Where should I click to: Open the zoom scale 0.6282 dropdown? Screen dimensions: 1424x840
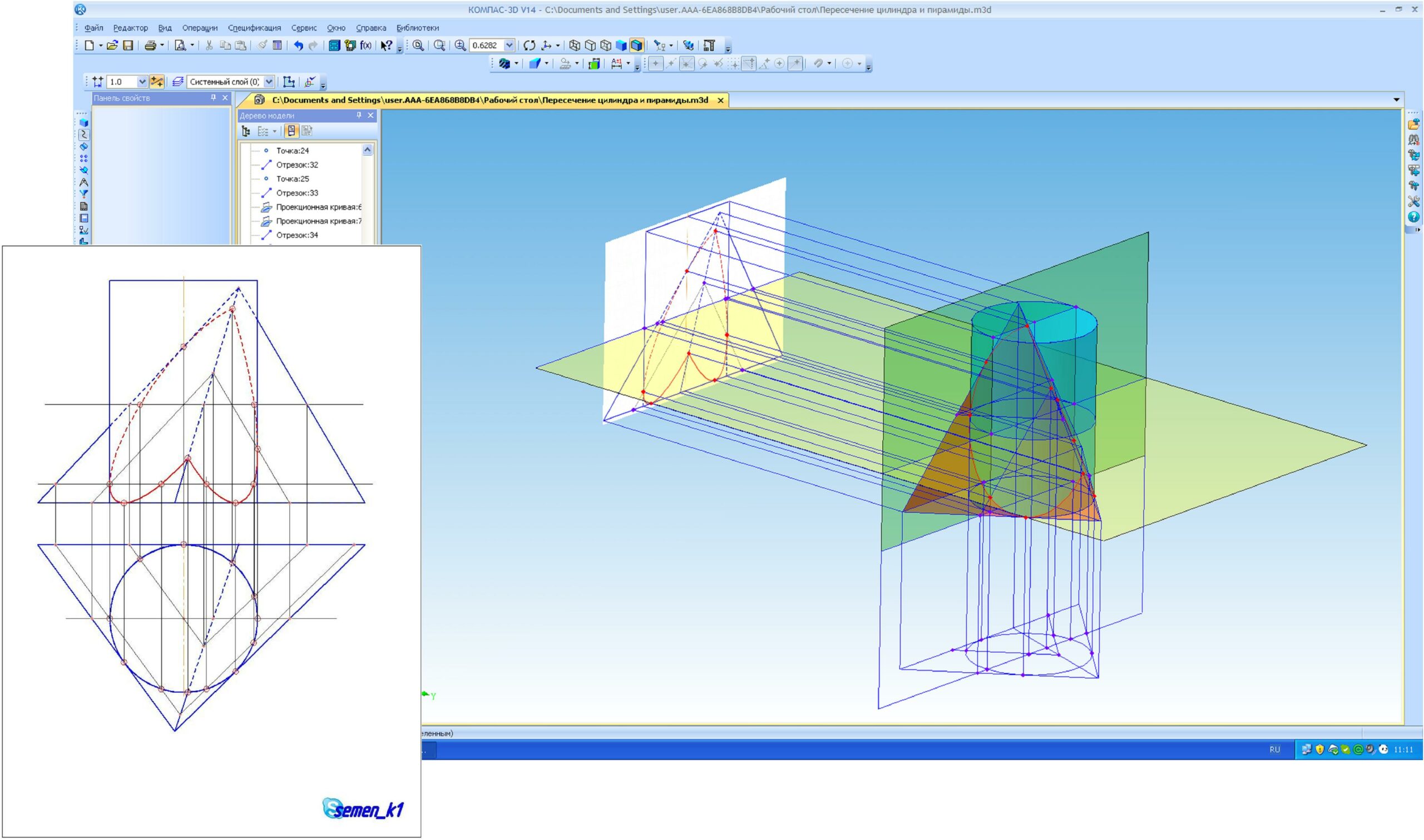509,45
